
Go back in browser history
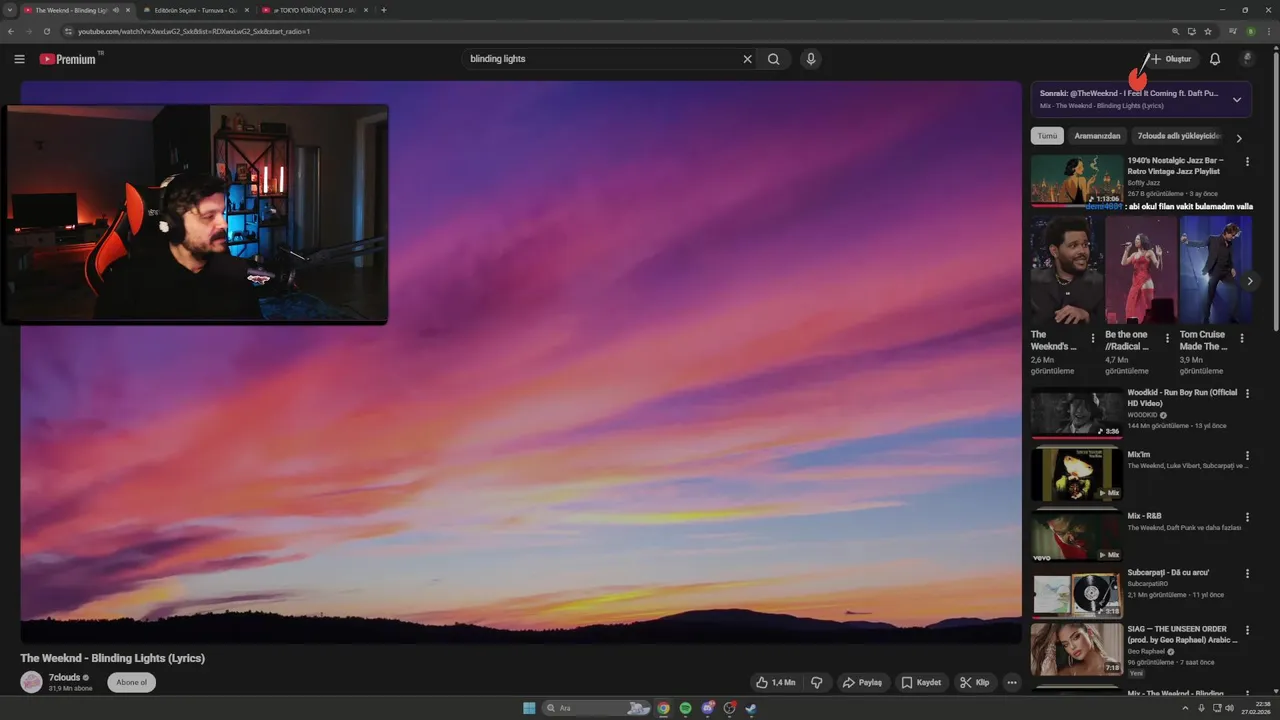coord(11,31)
